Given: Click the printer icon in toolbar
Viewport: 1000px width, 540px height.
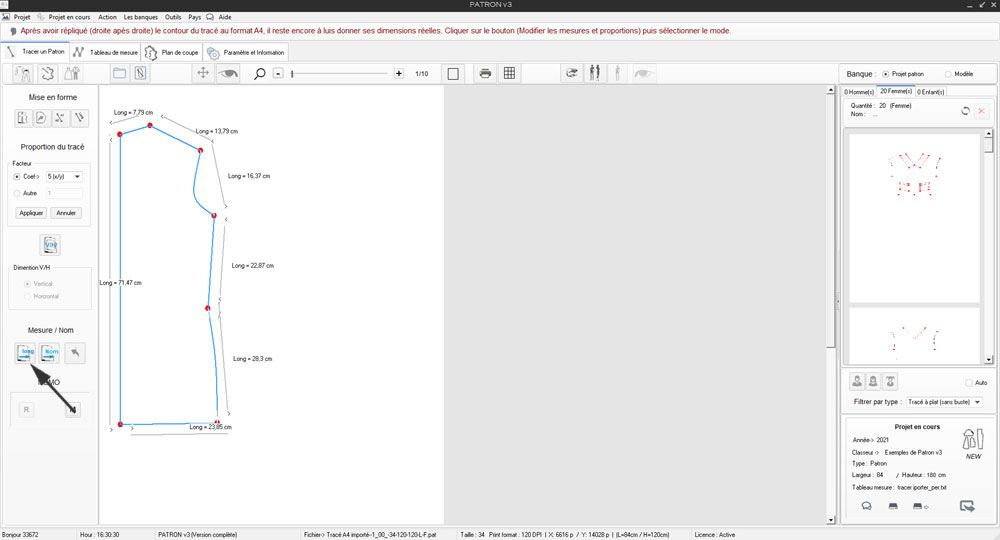Looking at the screenshot, I should [485, 73].
